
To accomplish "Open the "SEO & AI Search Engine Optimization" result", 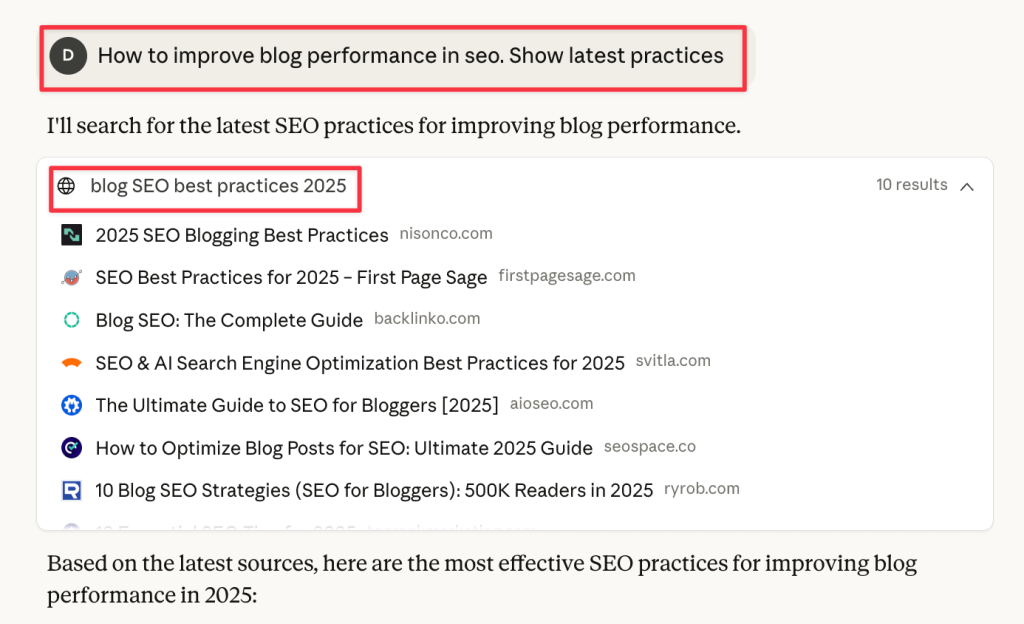I will tap(360, 363).
